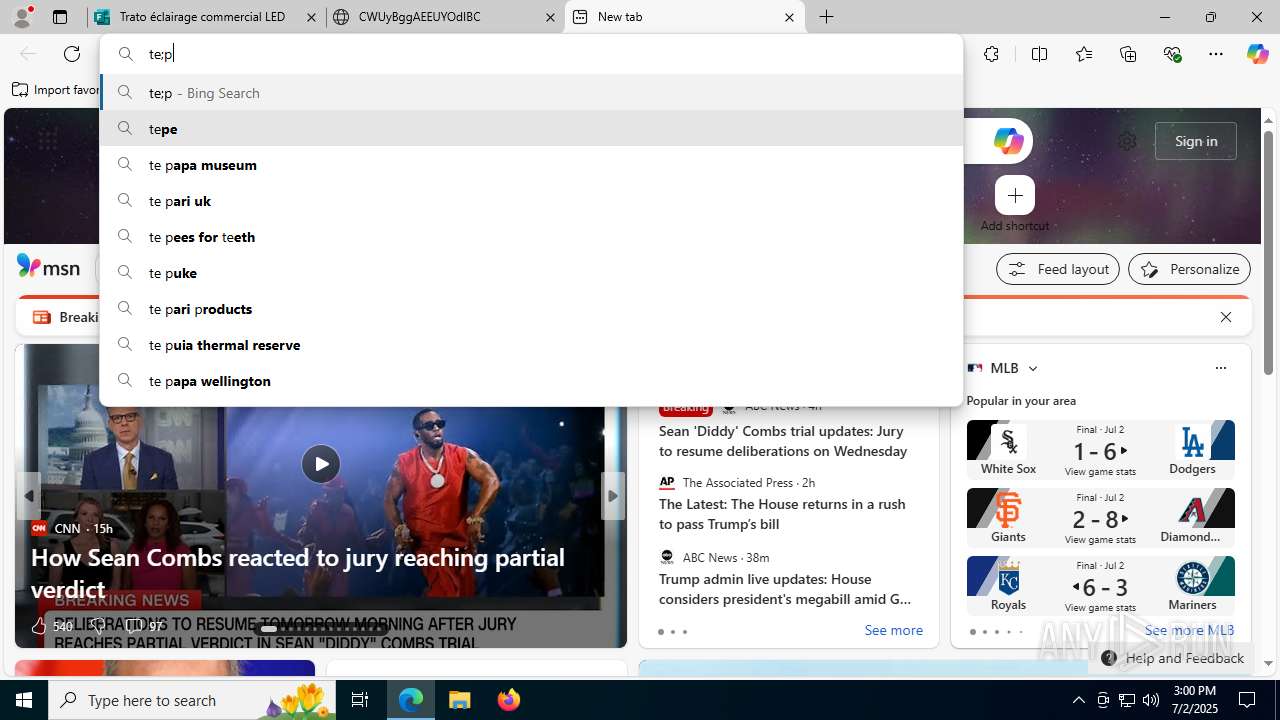Open Help and Feedback button
The width and height of the screenshot is (1280, 720).
(x=1173, y=658)
